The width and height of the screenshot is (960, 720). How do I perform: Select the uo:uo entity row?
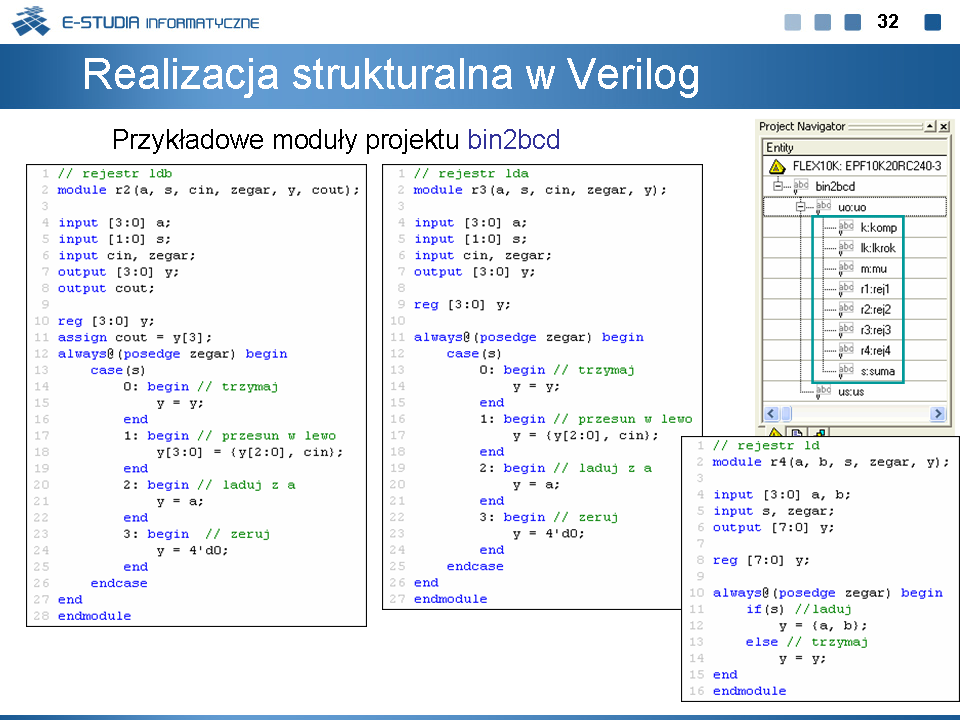coord(855,207)
